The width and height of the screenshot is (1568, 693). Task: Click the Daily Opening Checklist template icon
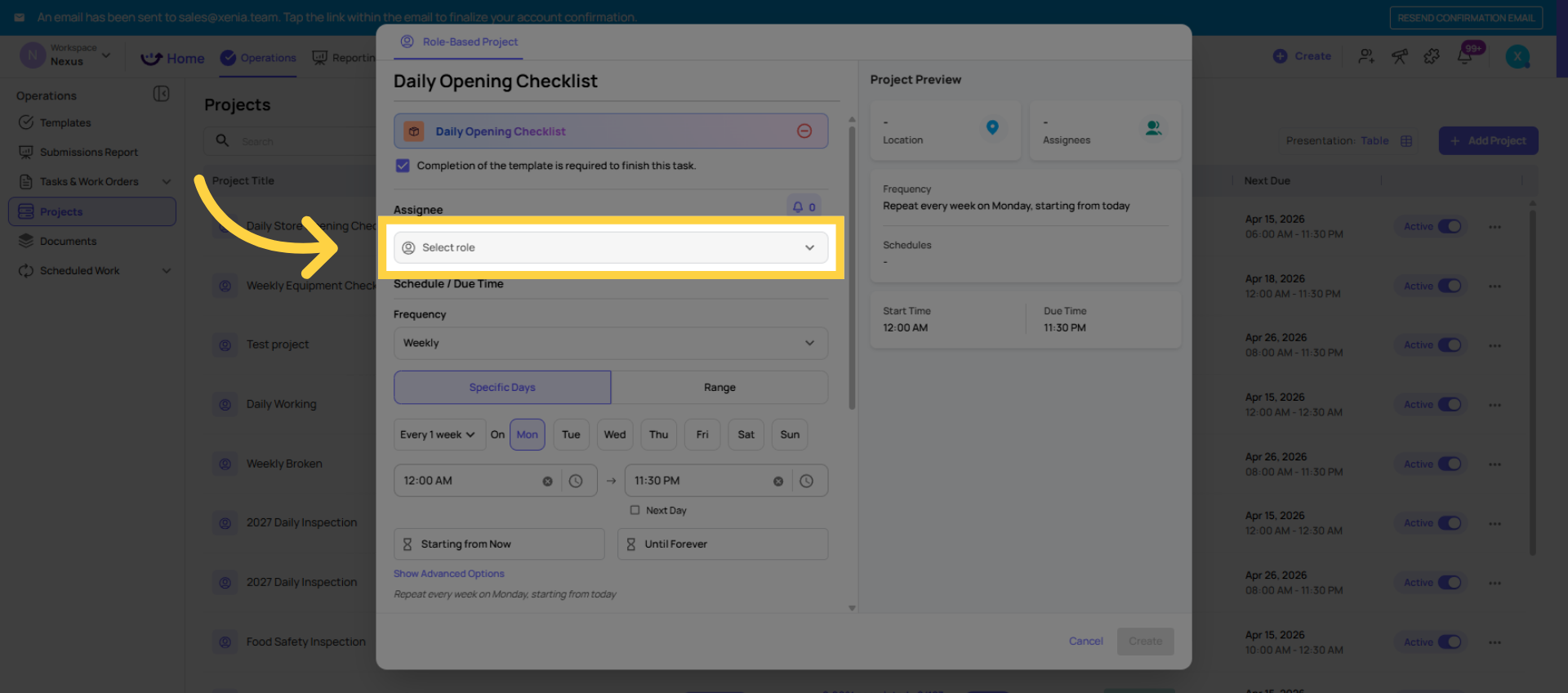[414, 131]
